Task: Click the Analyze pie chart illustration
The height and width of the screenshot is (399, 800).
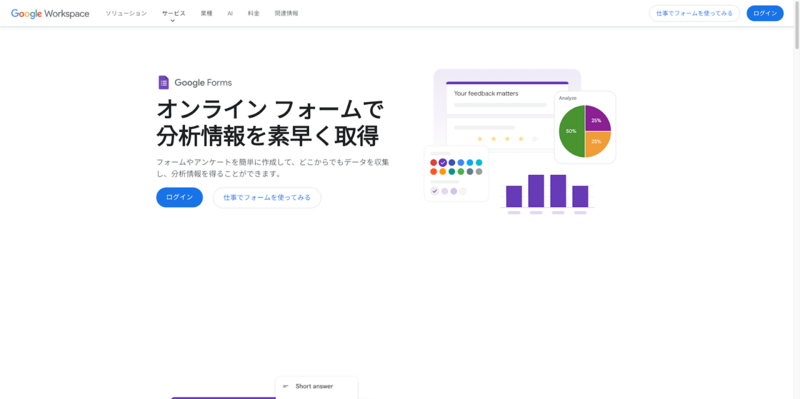Action: (585, 128)
